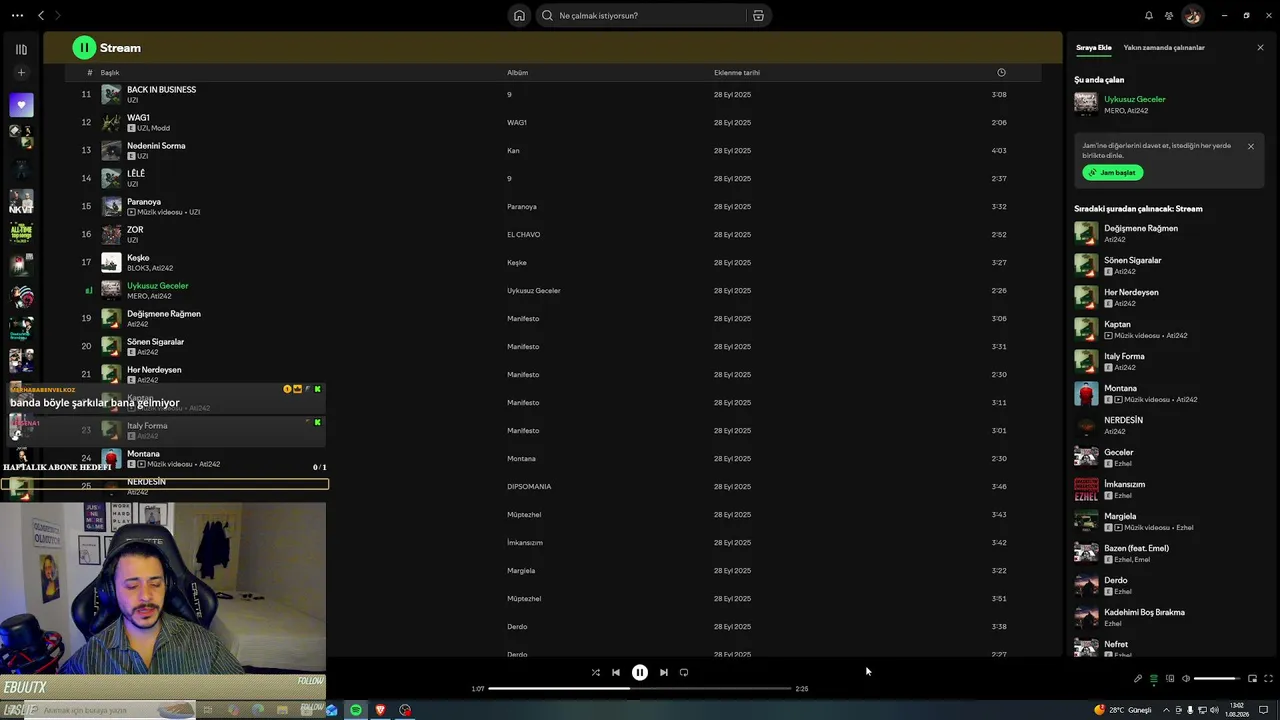
Task: Pause playback in the player bar
Action: point(640,672)
